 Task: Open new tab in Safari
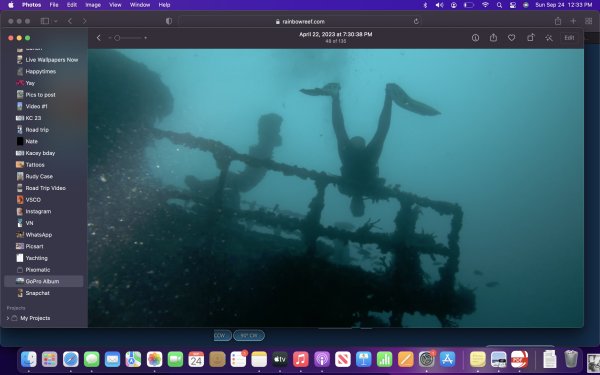click(x=573, y=21)
